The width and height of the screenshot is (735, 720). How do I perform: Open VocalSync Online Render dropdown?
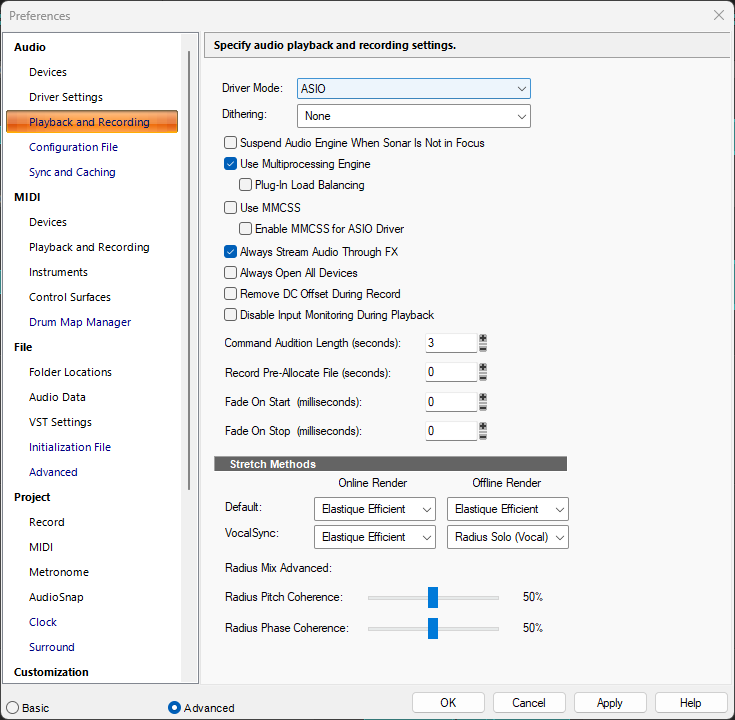[375, 537]
